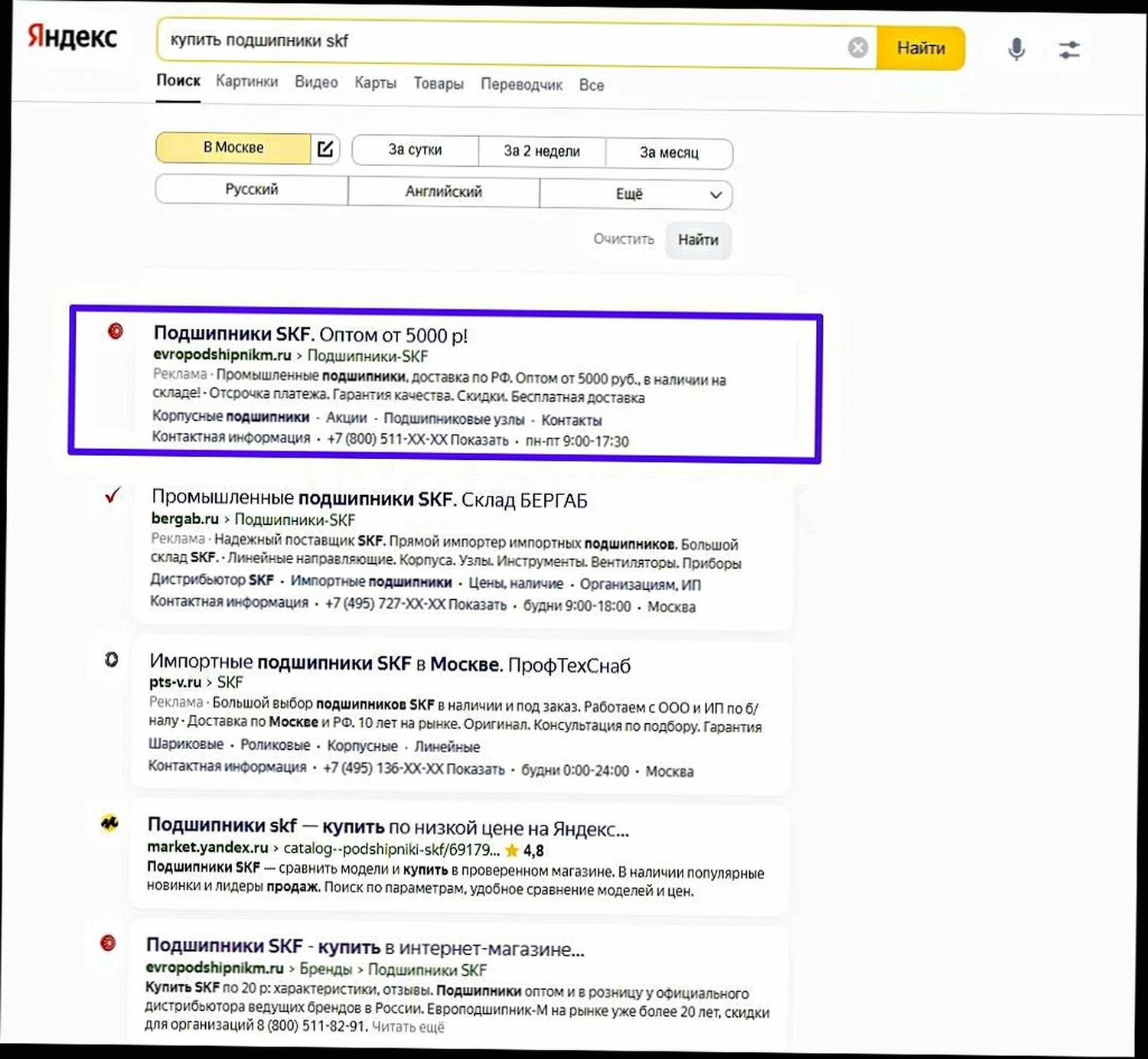Click pts-v.ru favicon
The height and width of the screenshot is (1059, 1148).
pyautogui.click(x=111, y=659)
